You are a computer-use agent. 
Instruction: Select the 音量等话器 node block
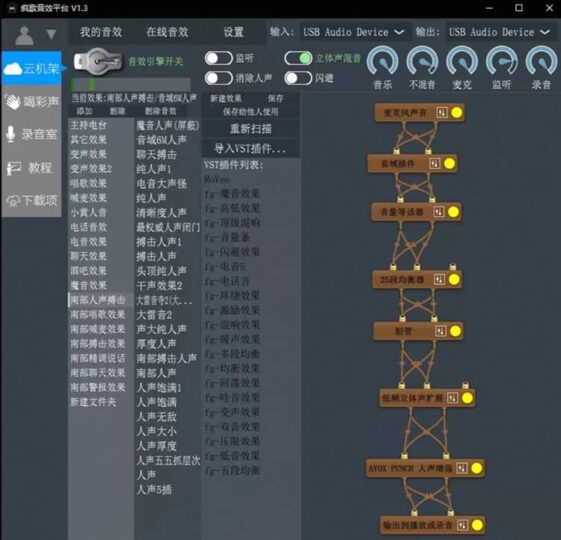click(x=416, y=212)
